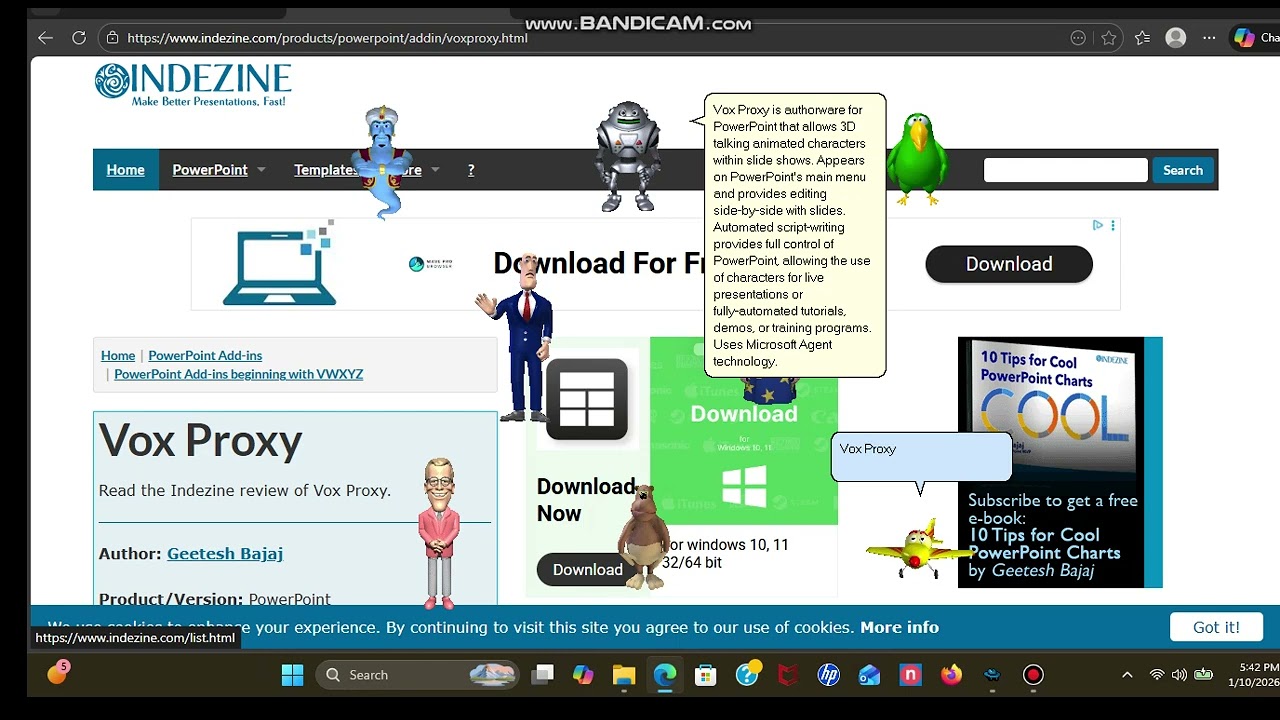Open PowerPoint Add-ins beginning with VWXYZ link
Screen dimensions: 1280x720
(x=239, y=374)
